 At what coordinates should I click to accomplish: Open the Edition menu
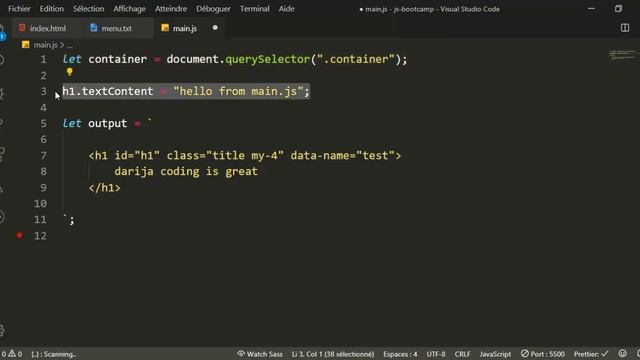tap(51, 9)
